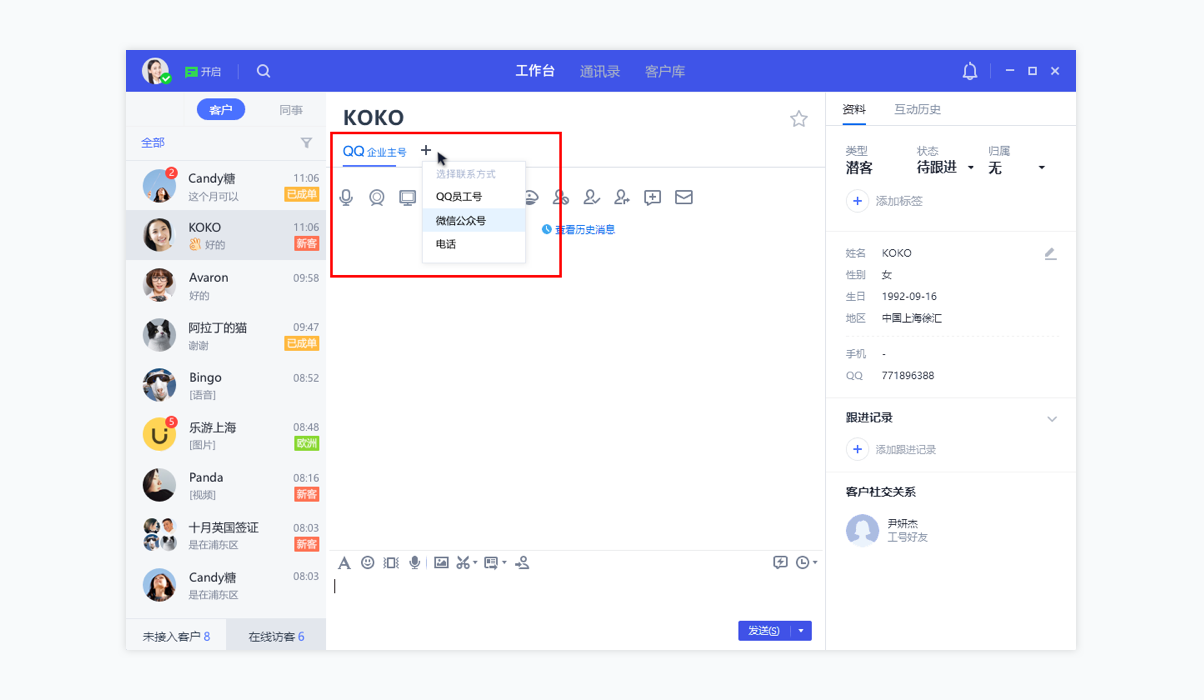
Task: Click the funnel filter icon
Action: [x=306, y=143]
